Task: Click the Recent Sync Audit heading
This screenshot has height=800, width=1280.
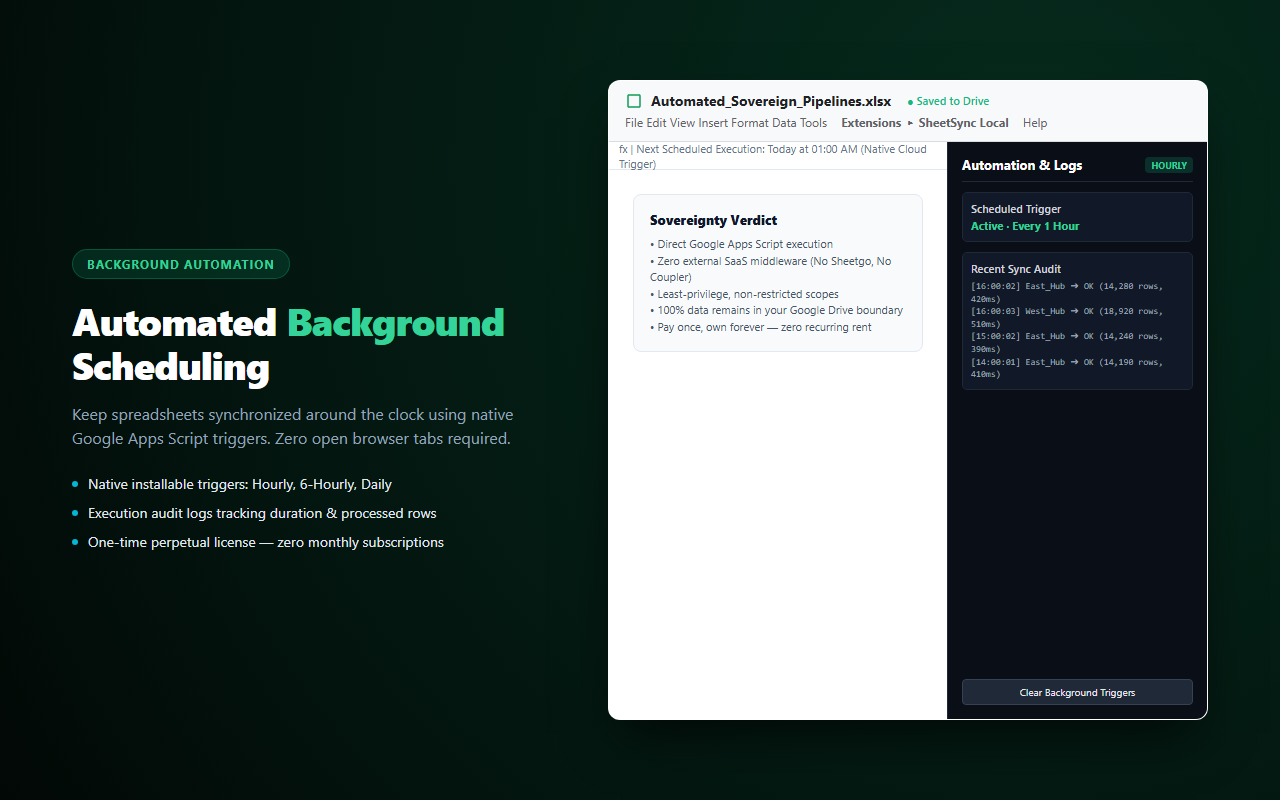Action: [x=1016, y=269]
